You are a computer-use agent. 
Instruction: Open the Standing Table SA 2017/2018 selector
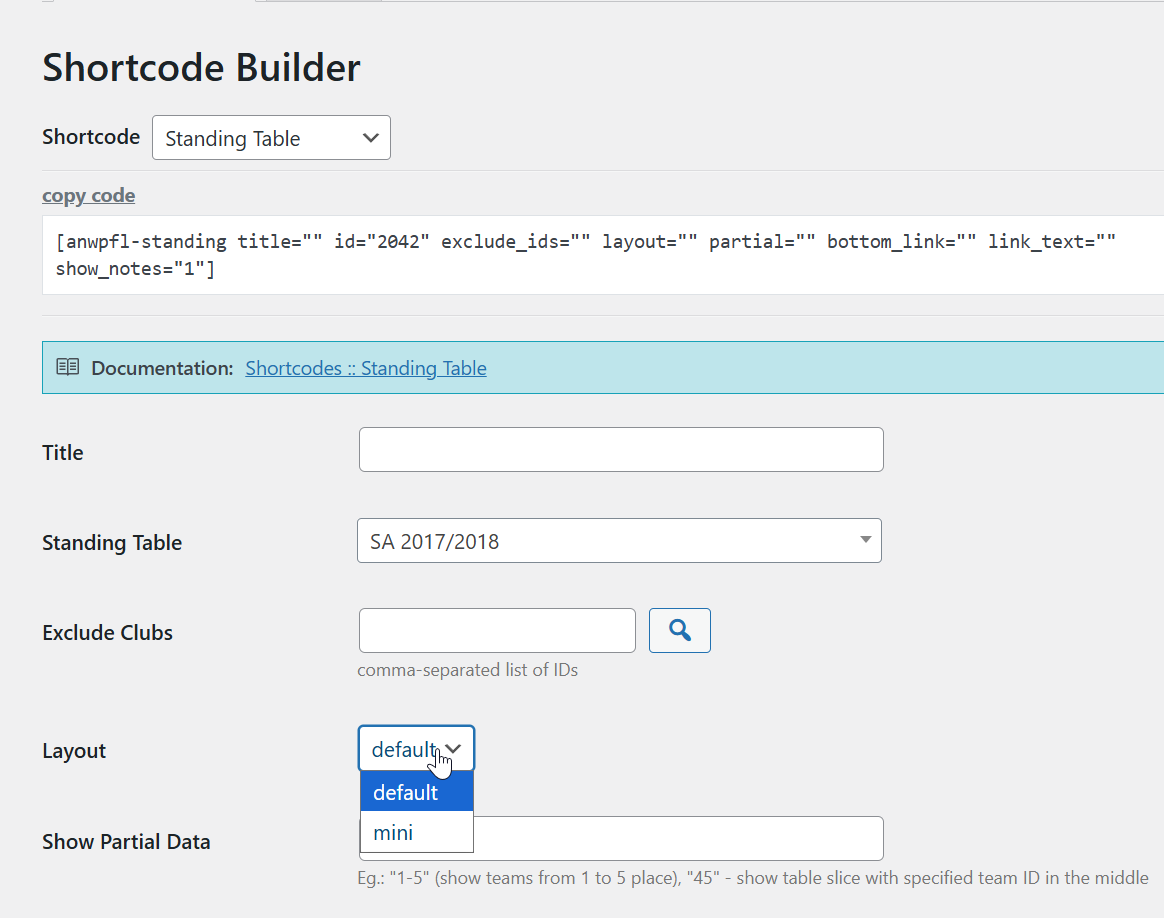(619, 541)
